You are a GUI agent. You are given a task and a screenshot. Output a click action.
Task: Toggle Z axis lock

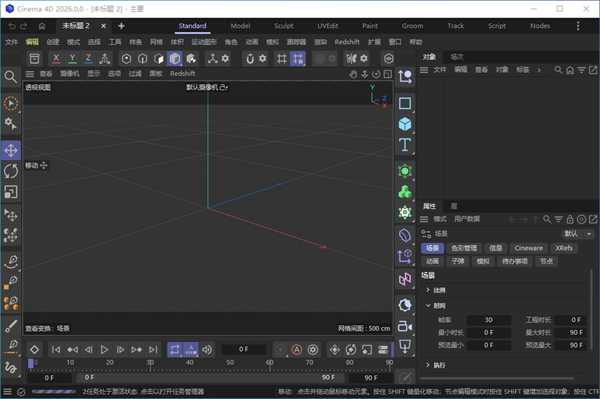[88, 59]
